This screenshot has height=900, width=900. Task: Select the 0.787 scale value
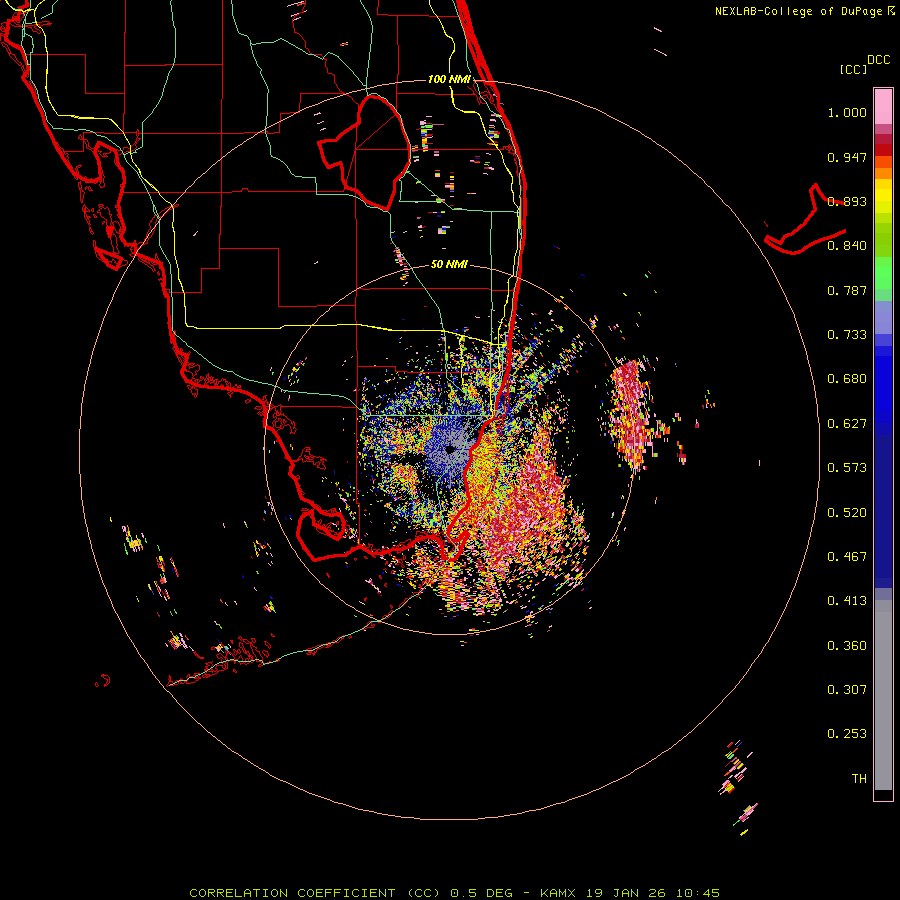[x=847, y=290]
